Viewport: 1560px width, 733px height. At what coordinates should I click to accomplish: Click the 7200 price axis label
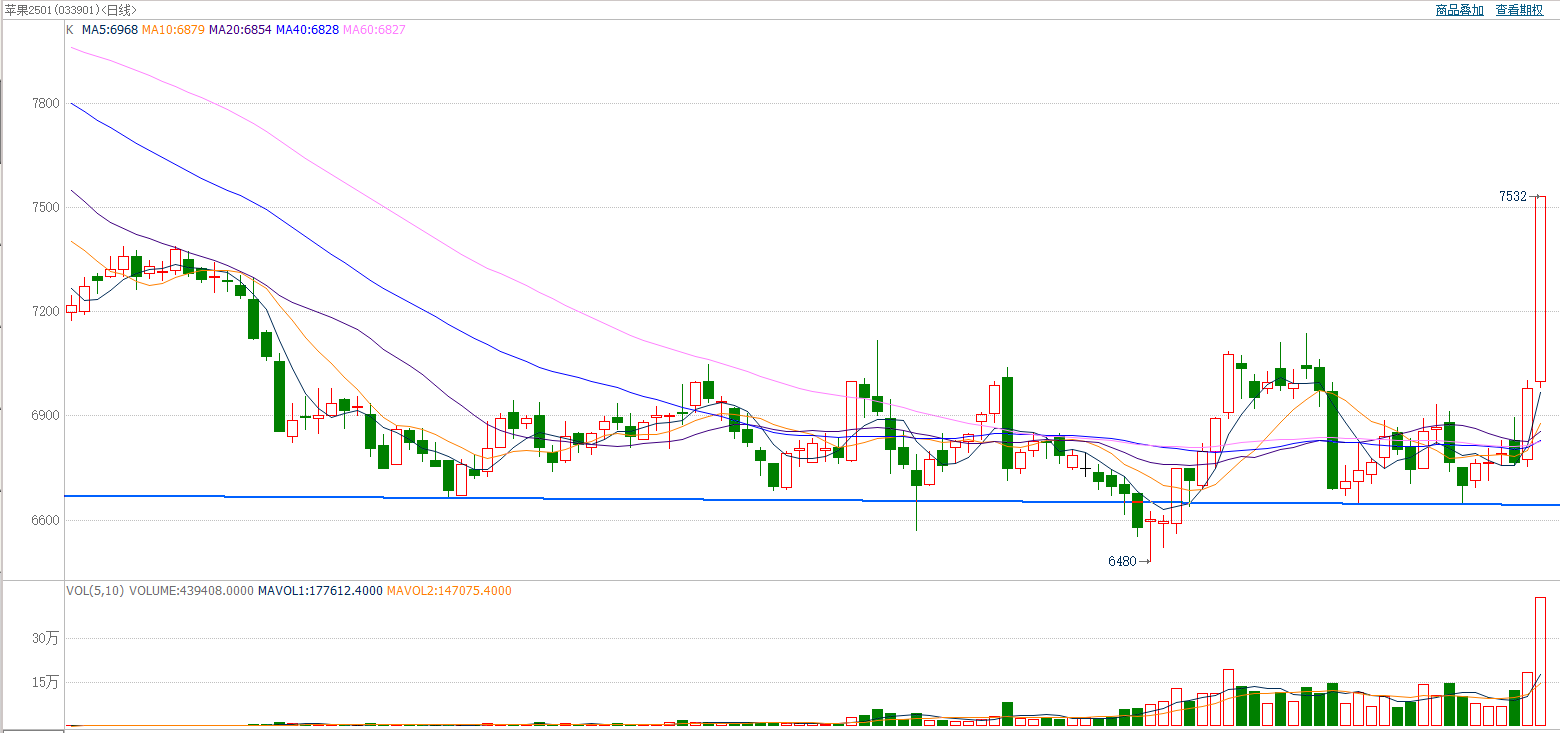coord(45,312)
